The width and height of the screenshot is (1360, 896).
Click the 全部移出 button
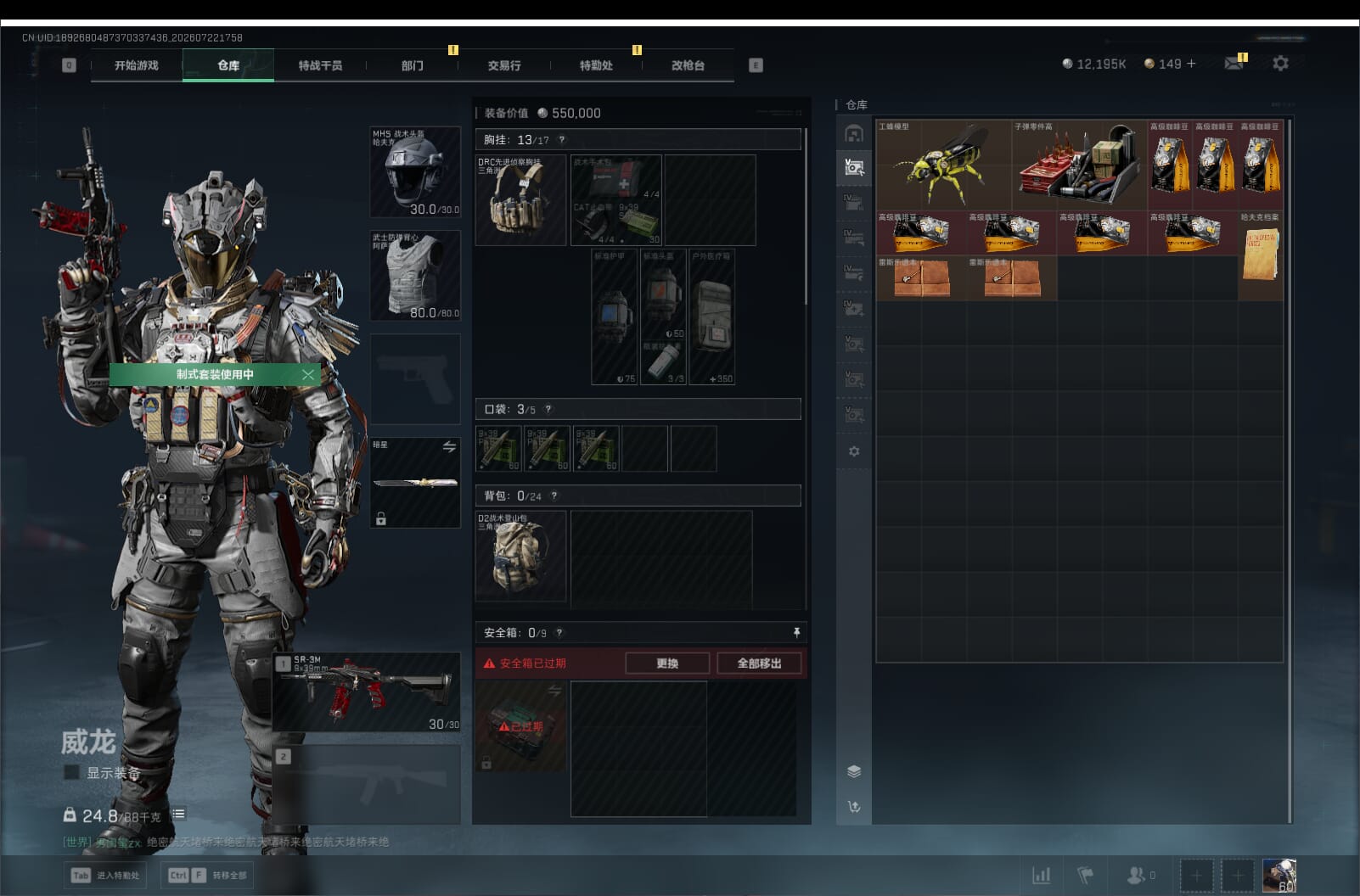click(759, 664)
